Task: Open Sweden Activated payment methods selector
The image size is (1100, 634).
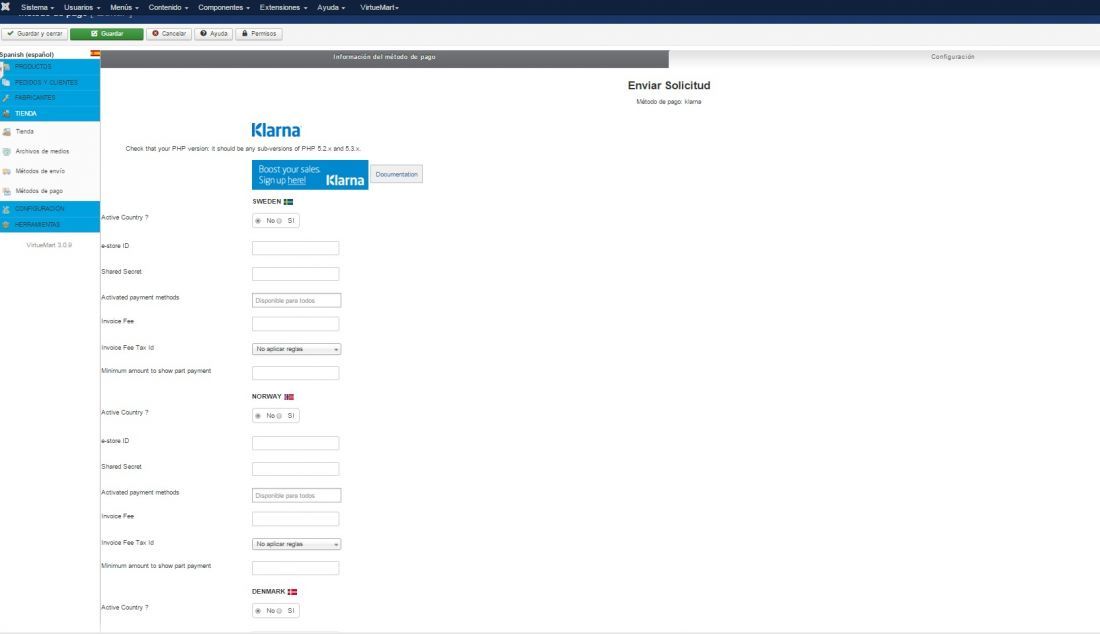Action: 296,300
